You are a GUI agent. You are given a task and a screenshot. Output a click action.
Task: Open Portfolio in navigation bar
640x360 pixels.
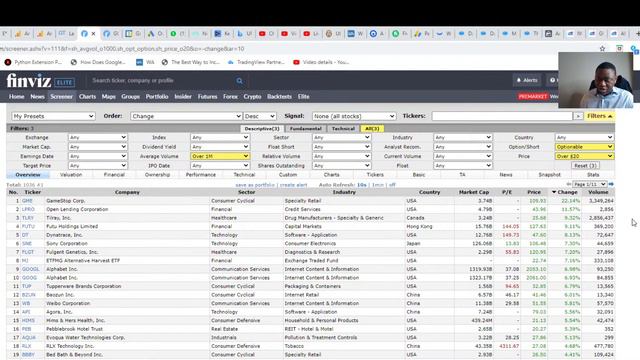click(x=157, y=97)
